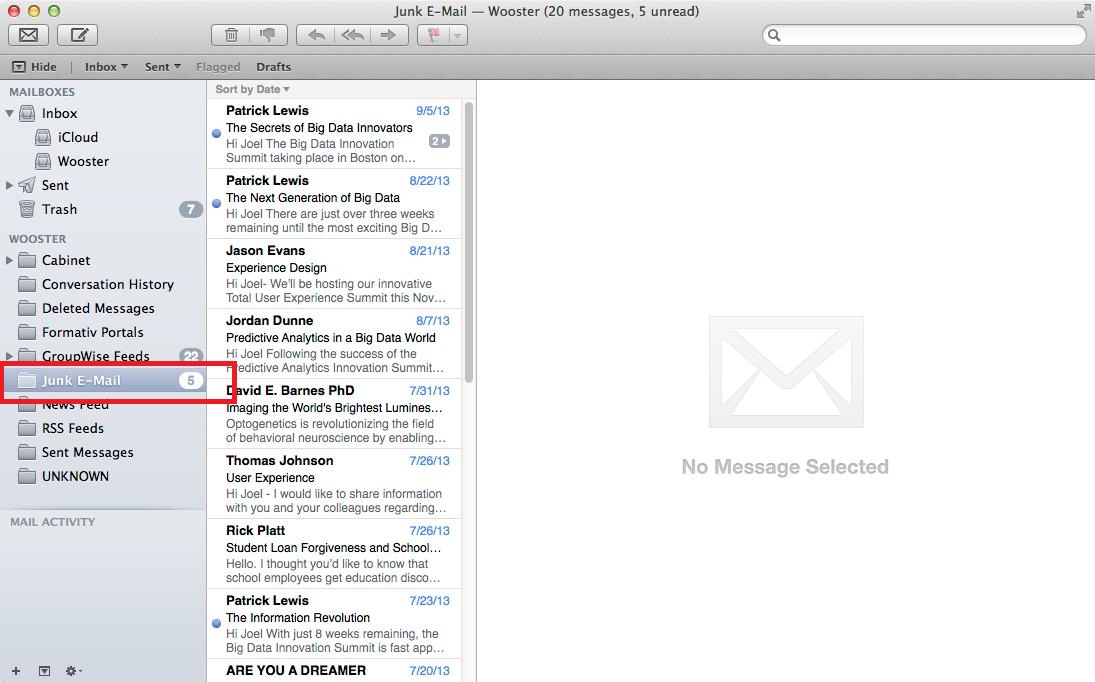Select the iCloud inbox
This screenshot has width=1095, height=682.
103,138
